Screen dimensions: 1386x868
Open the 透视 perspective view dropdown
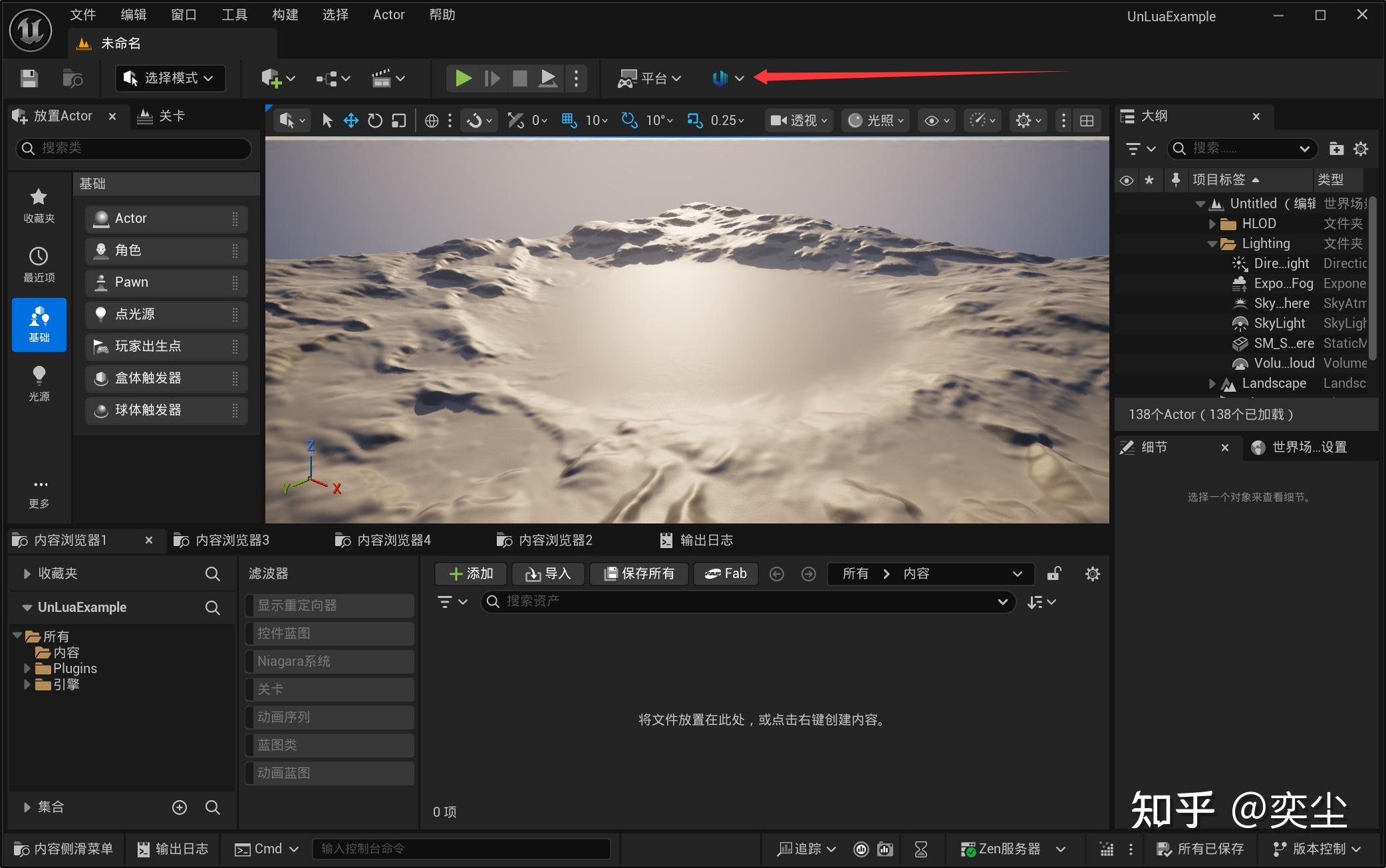[798, 120]
